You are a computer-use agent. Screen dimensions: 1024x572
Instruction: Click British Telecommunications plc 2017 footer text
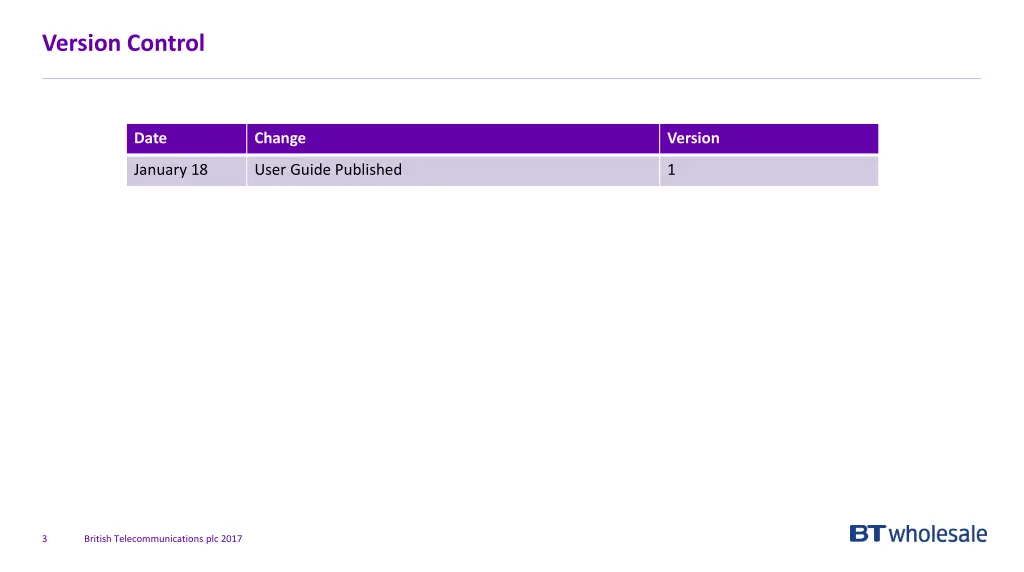tap(163, 539)
